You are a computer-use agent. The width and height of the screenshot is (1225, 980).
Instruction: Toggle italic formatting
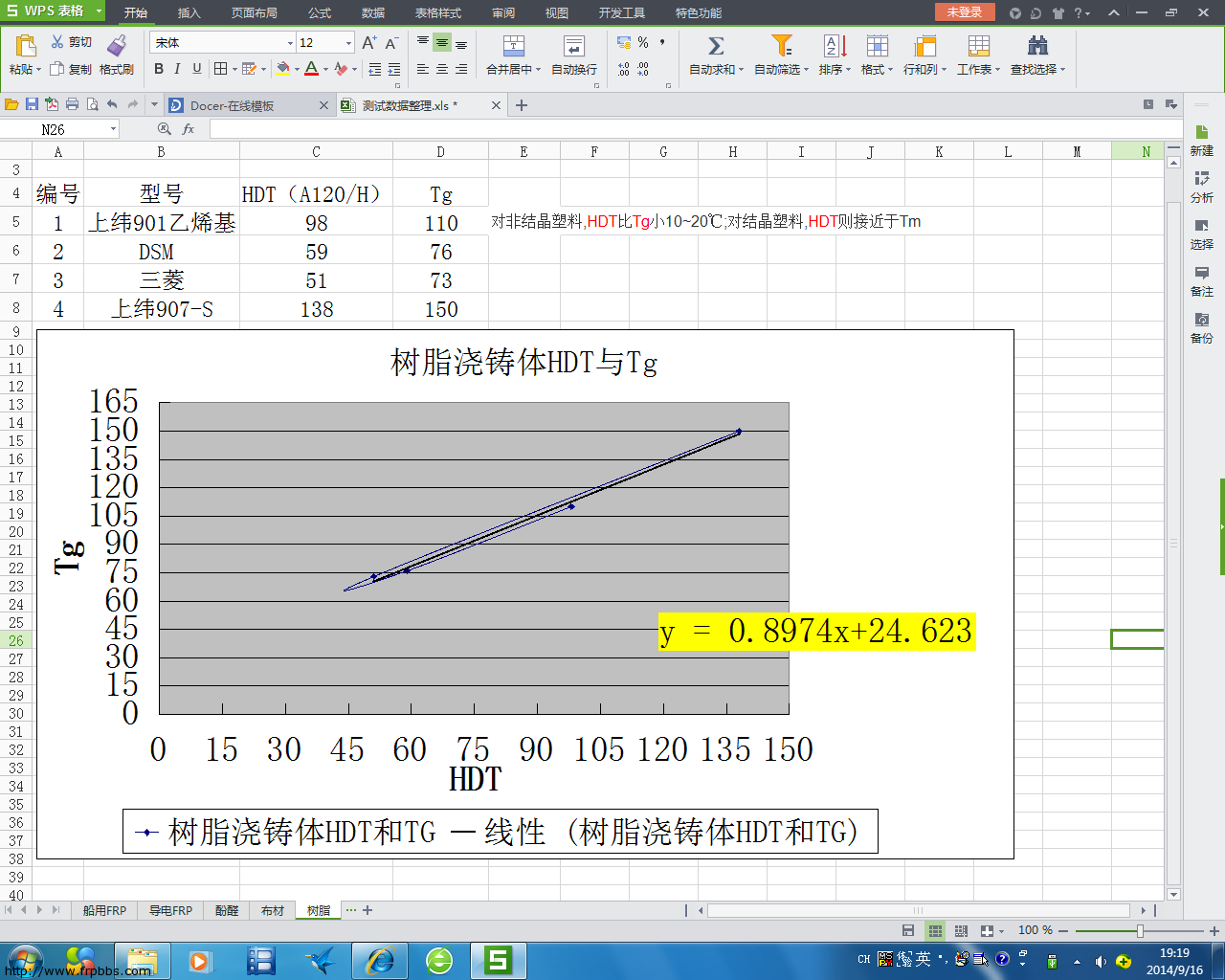(x=177, y=70)
